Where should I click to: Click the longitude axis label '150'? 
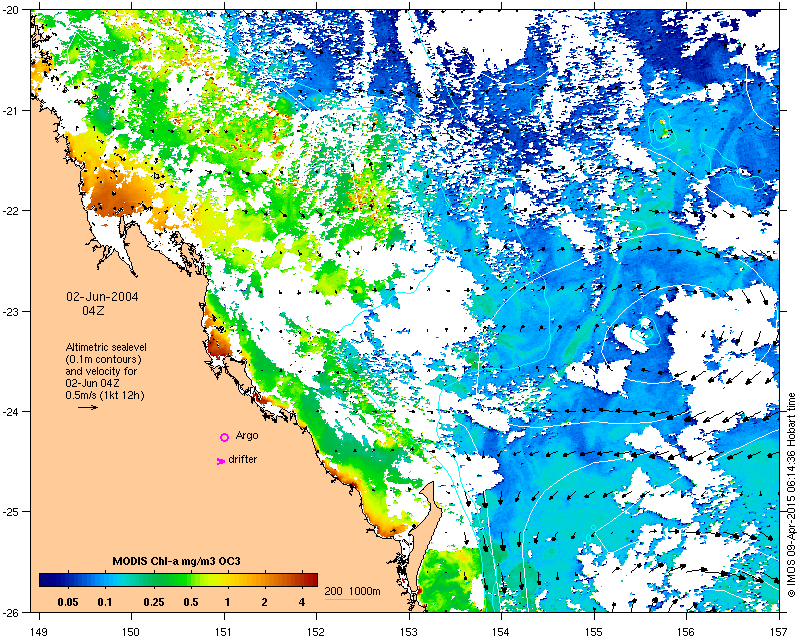coord(131,632)
